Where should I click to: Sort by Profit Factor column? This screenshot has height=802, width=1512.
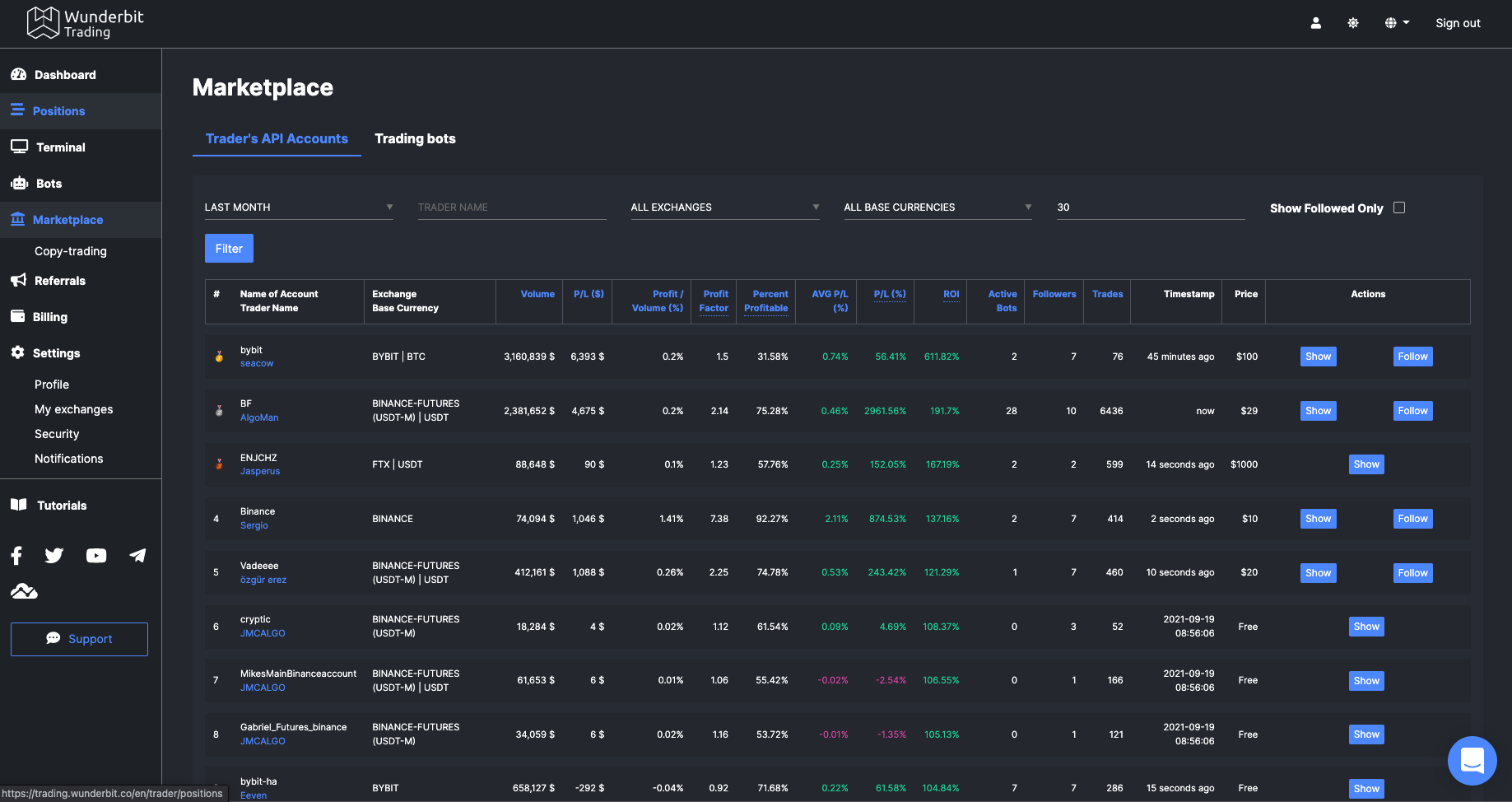714,301
